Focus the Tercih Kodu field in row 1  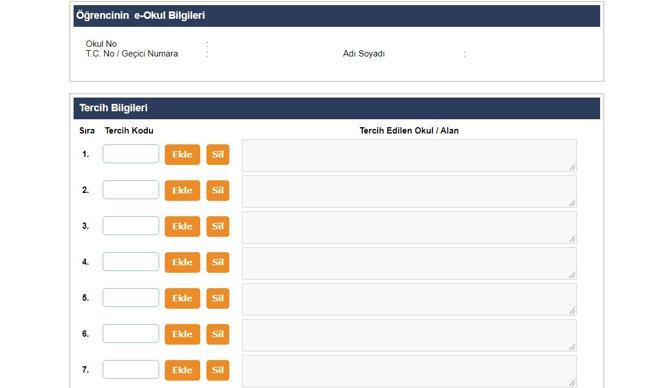[130, 154]
